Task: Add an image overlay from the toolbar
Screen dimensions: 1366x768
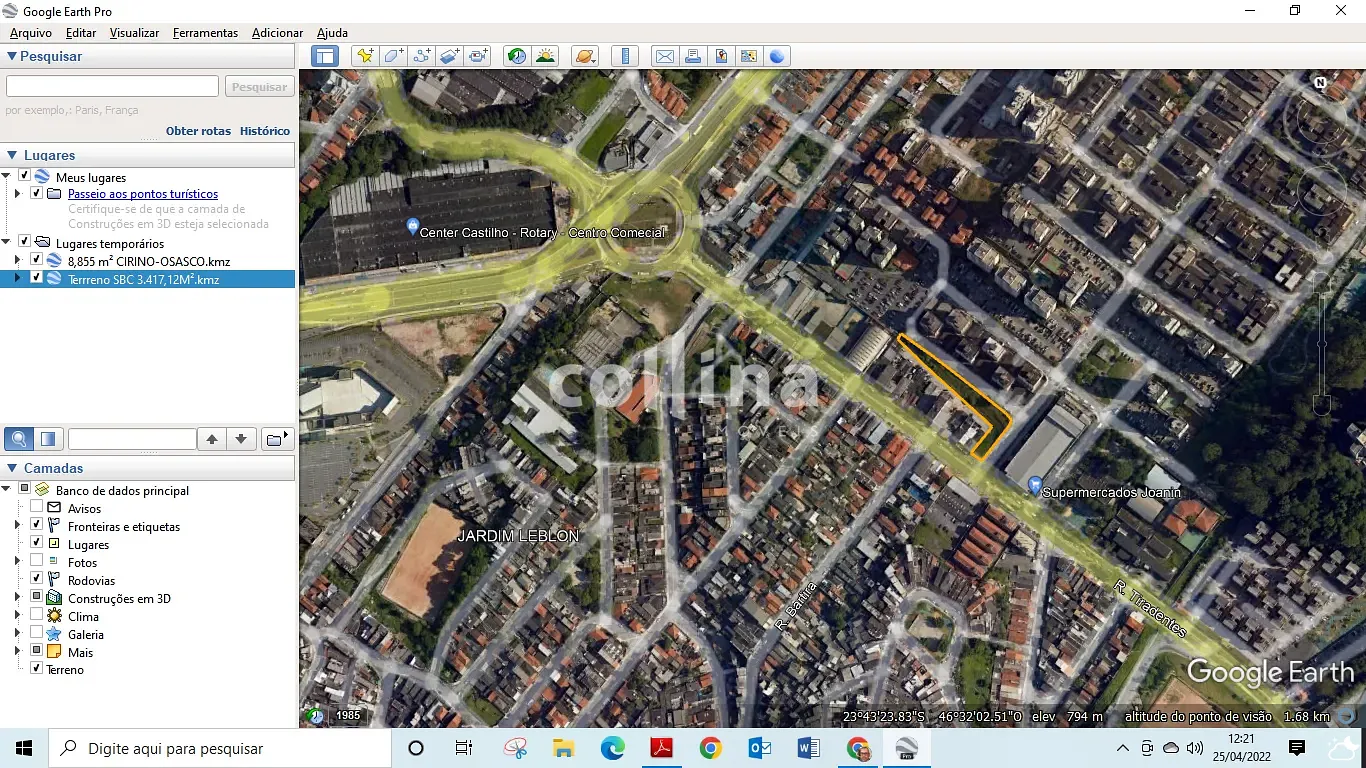Action: click(450, 56)
